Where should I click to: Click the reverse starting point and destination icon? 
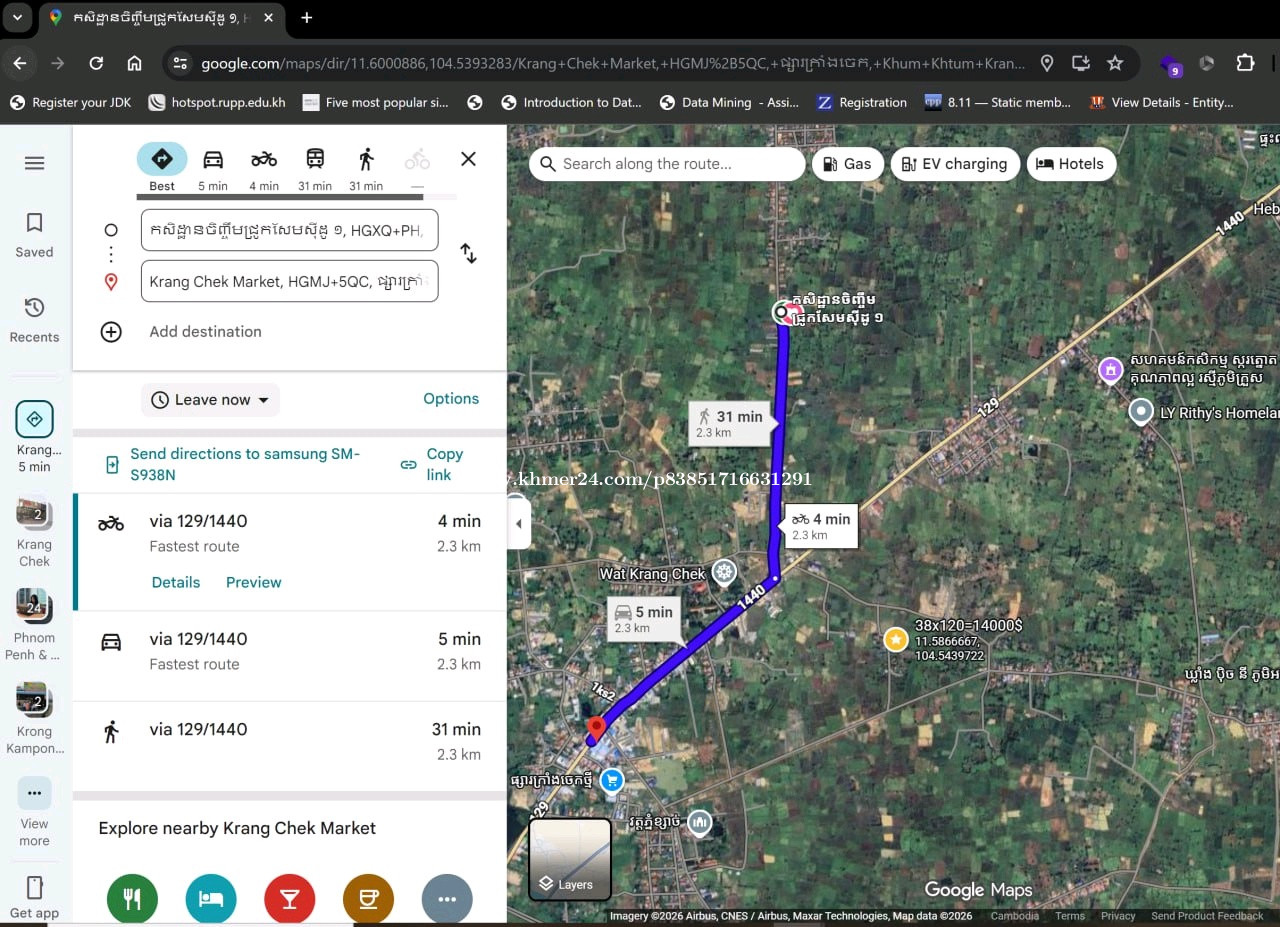pyautogui.click(x=468, y=254)
